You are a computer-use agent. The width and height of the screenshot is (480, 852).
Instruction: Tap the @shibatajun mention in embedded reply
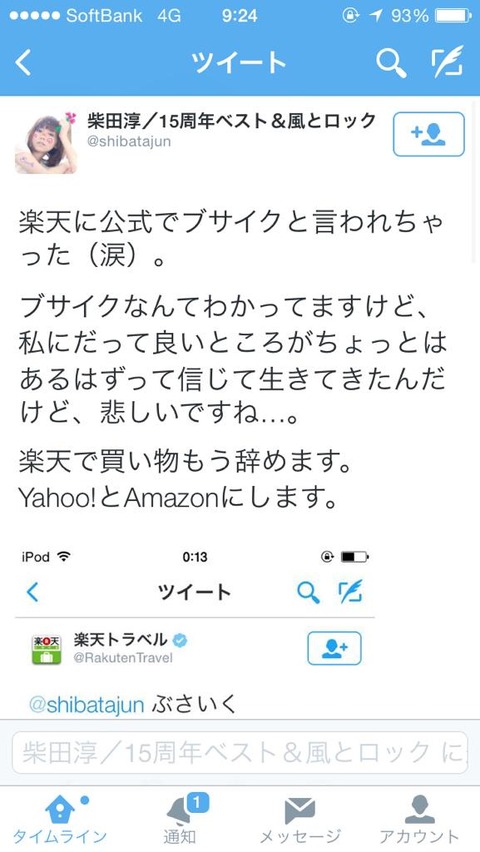click(x=86, y=705)
